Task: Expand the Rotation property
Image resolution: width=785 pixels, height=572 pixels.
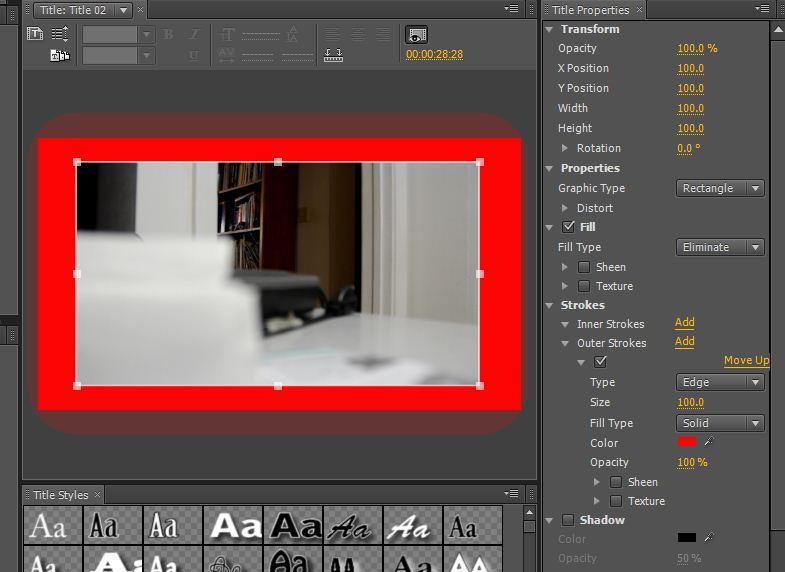Action: coord(566,148)
